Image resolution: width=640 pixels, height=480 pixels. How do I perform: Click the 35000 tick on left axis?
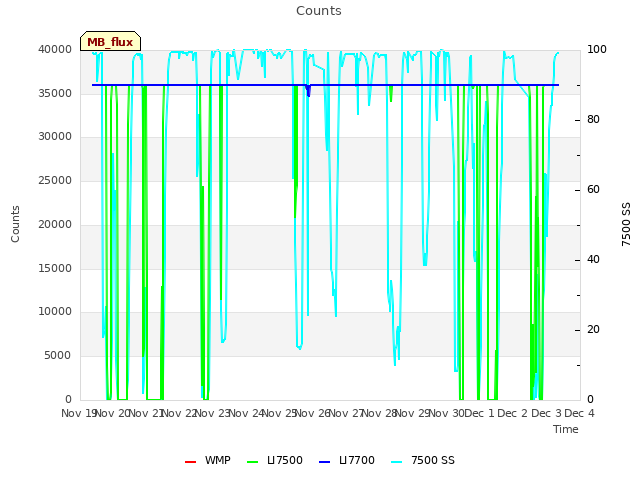(55, 93)
